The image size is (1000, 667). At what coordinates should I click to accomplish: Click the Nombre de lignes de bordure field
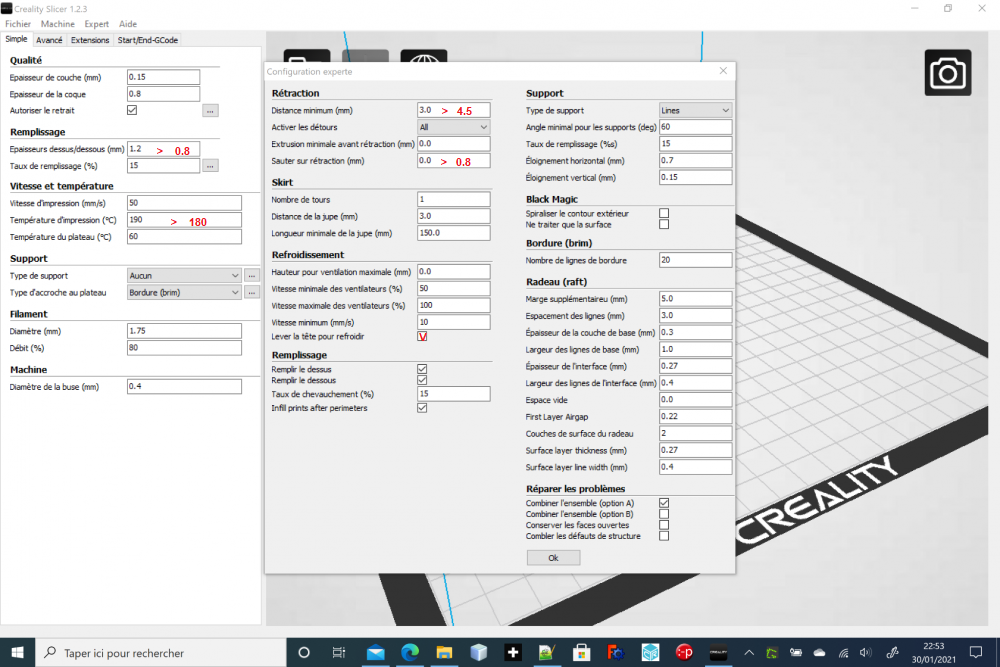pos(695,260)
